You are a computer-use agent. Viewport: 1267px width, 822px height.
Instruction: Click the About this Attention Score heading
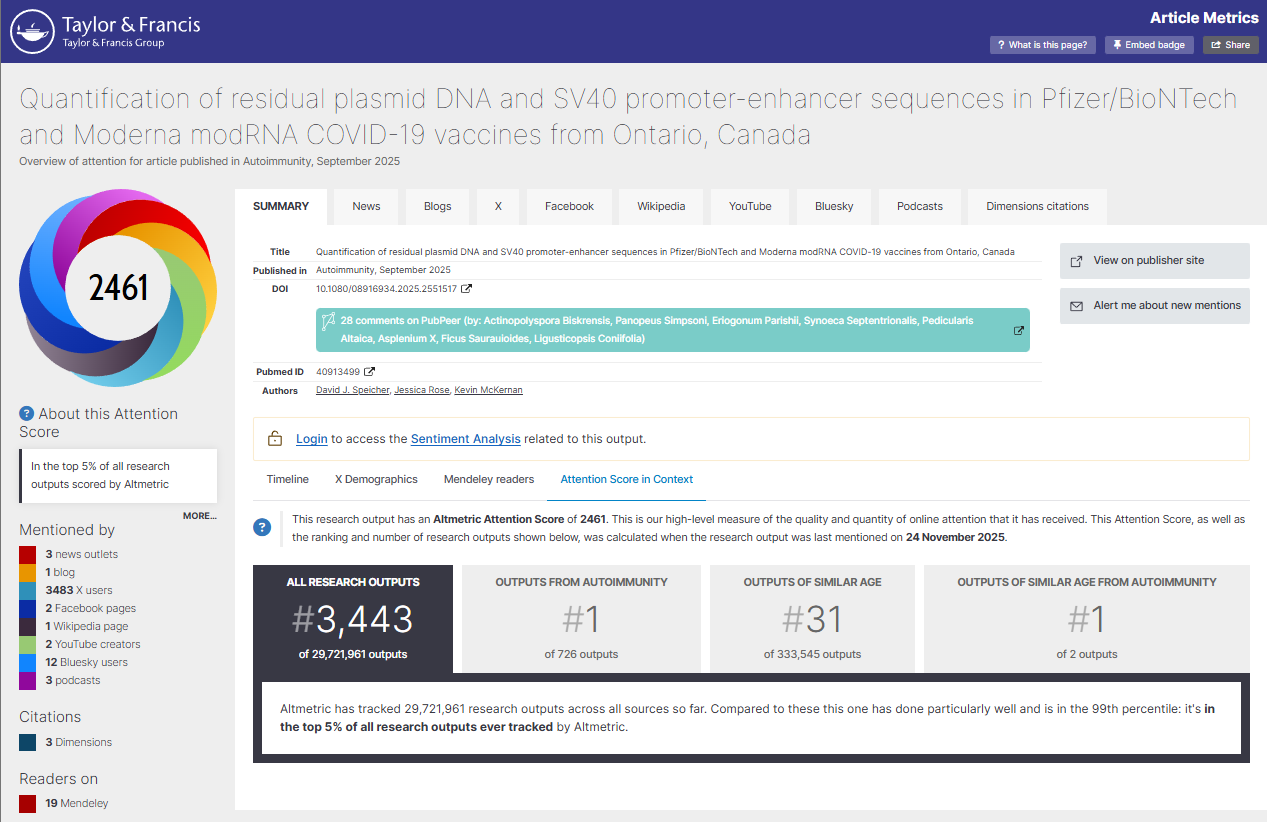[99, 423]
